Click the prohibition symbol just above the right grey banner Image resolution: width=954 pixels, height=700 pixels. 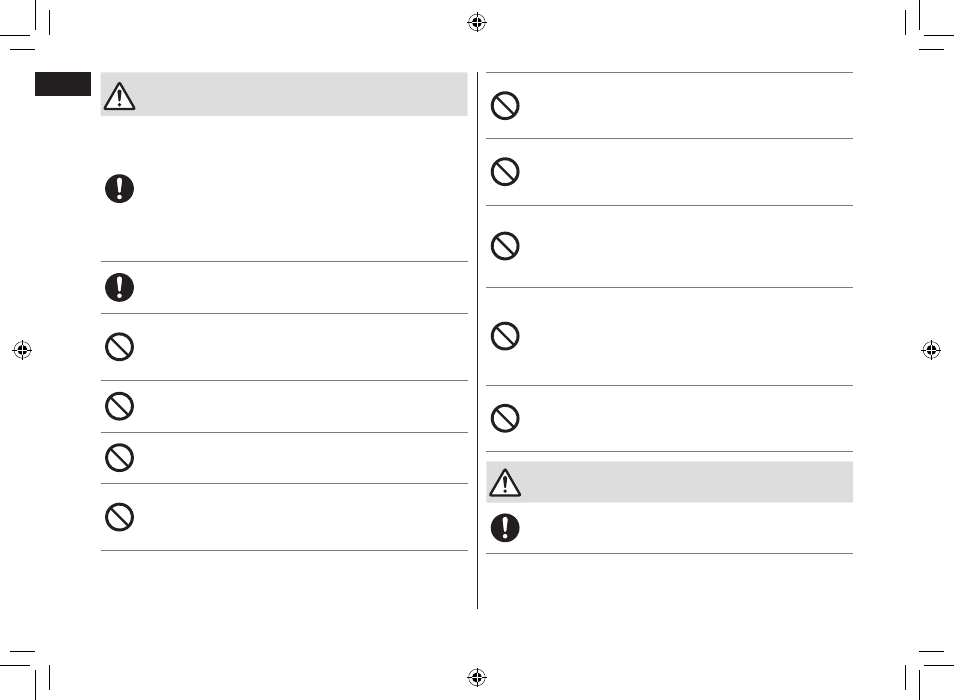505,418
